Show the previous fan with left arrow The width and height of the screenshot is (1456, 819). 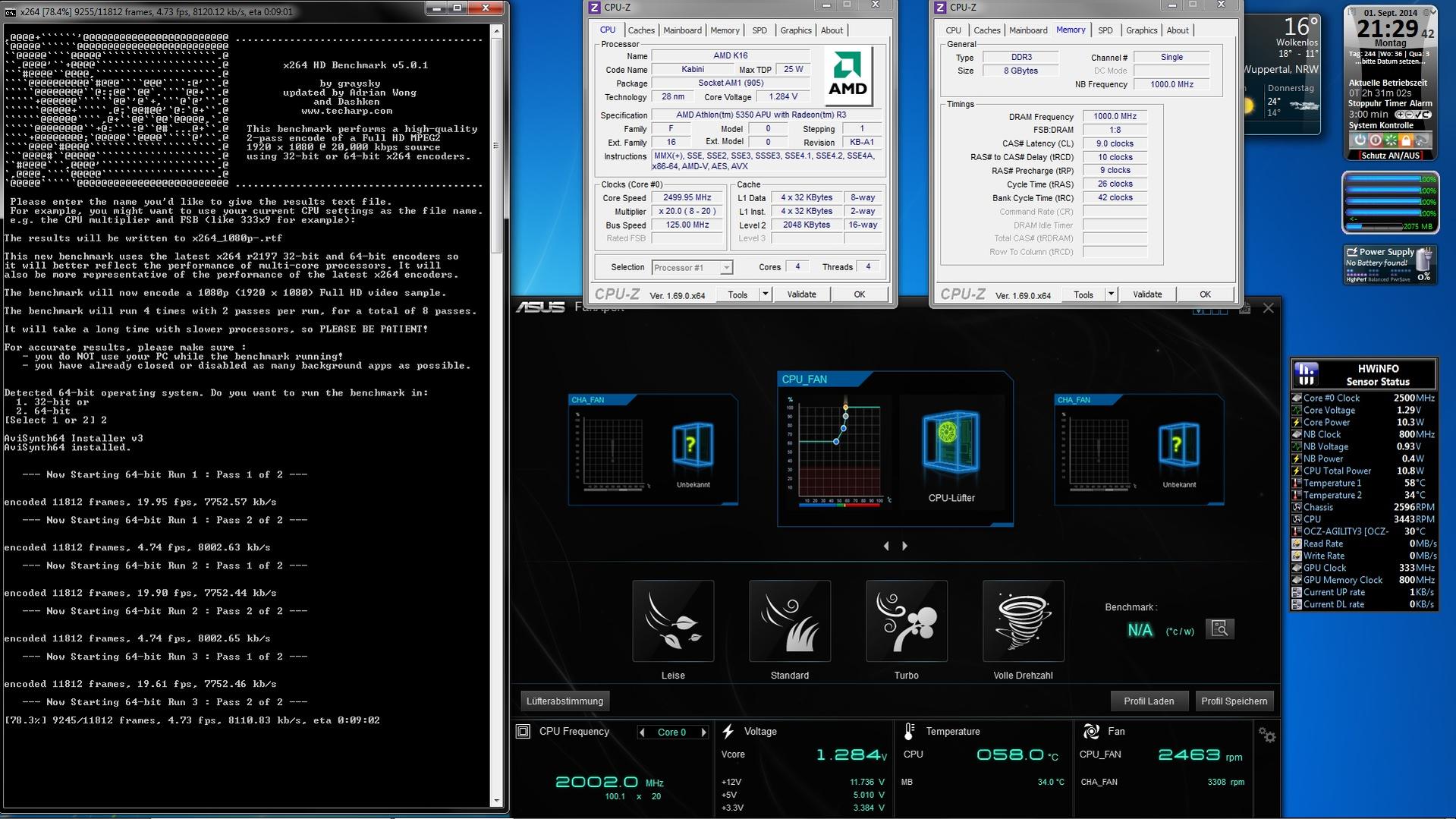[886, 546]
